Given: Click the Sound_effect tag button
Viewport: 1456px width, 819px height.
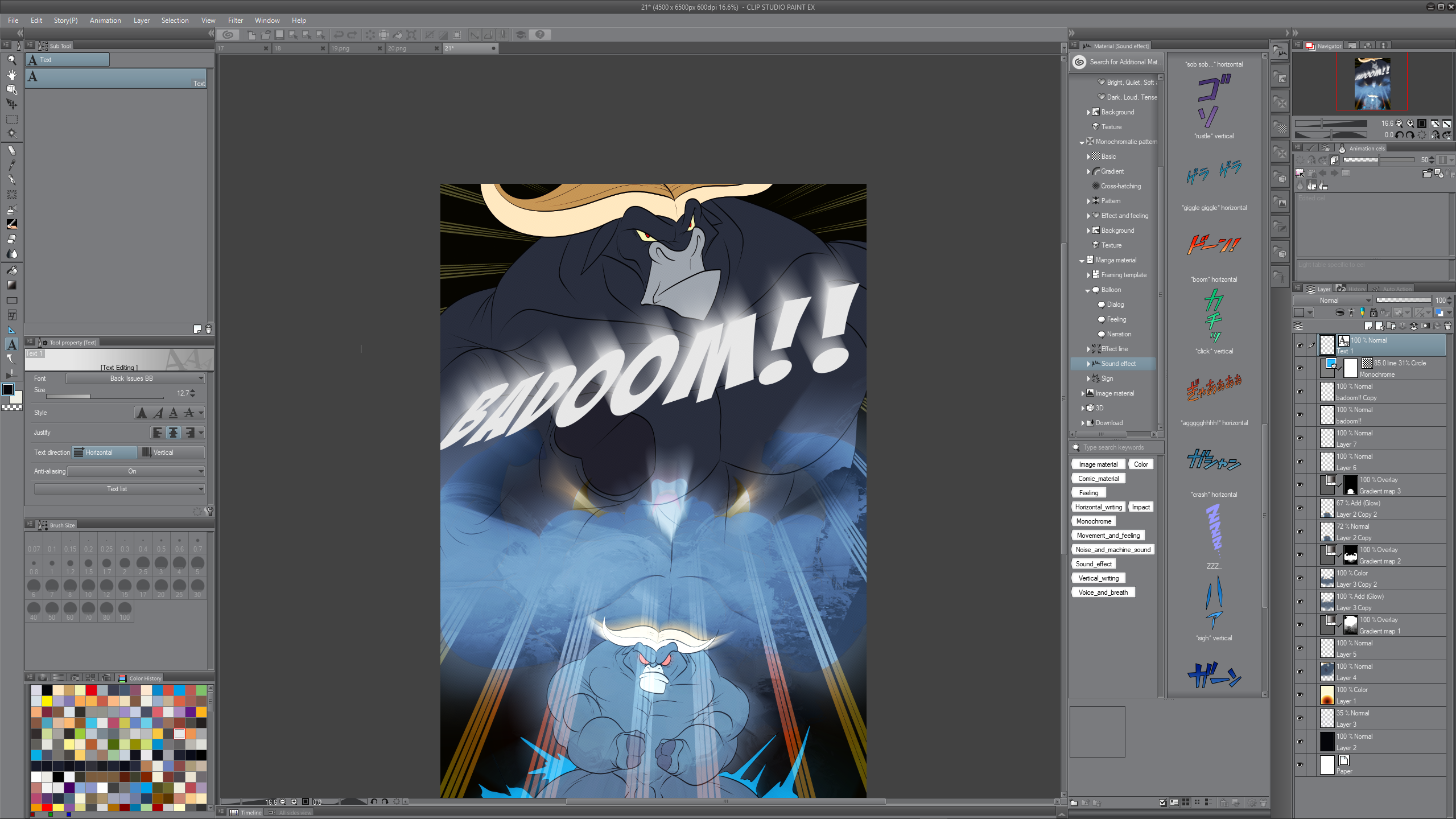Looking at the screenshot, I should coord(1093,564).
